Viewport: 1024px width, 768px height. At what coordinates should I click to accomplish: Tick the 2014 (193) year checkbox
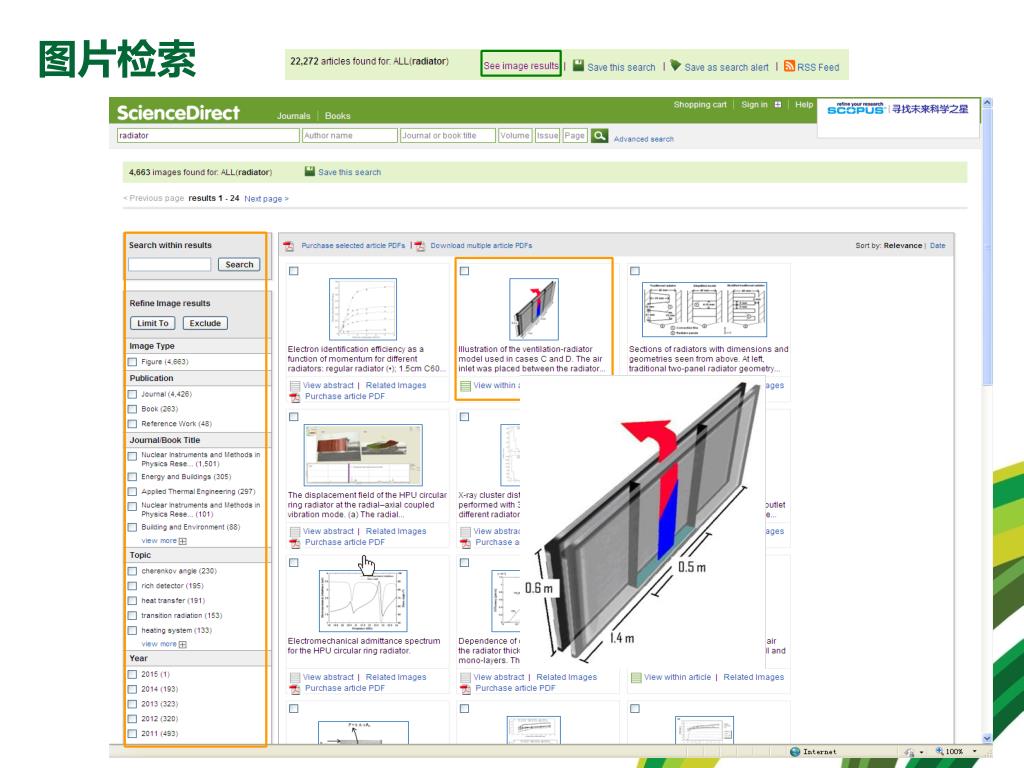click(133, 690)
